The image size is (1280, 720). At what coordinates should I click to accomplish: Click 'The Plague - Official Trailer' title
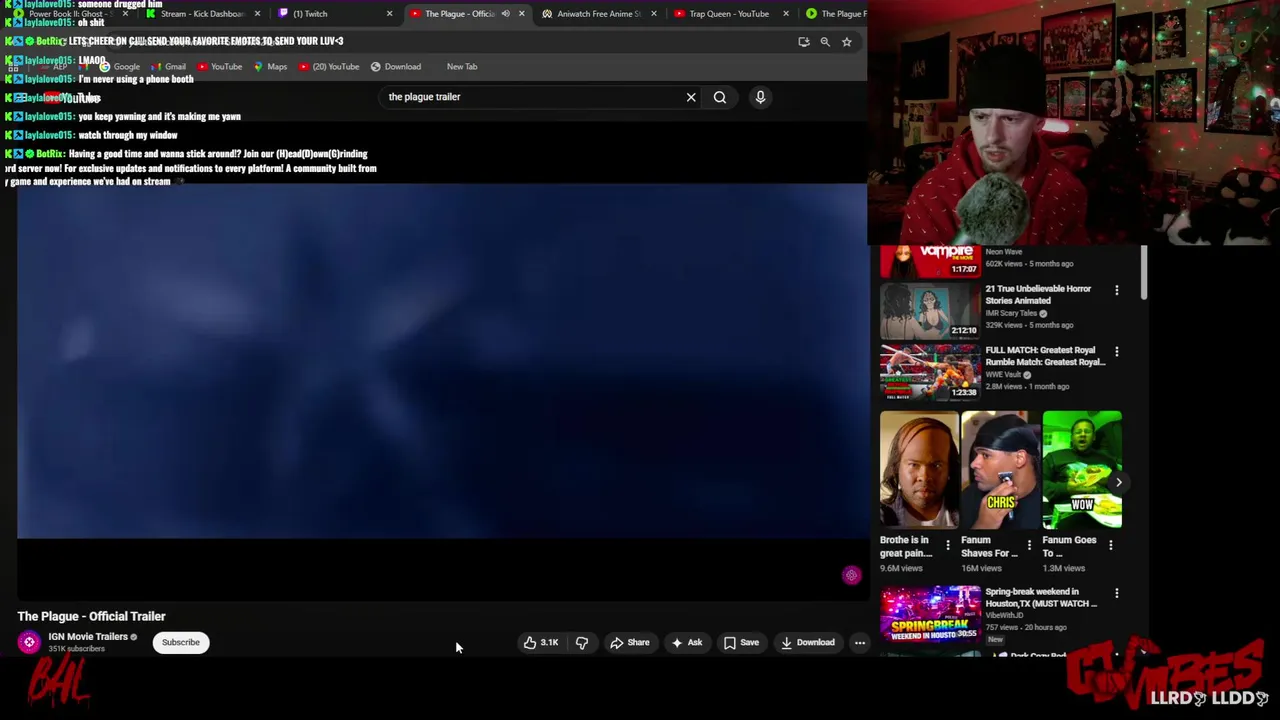[x=91, y=617]
